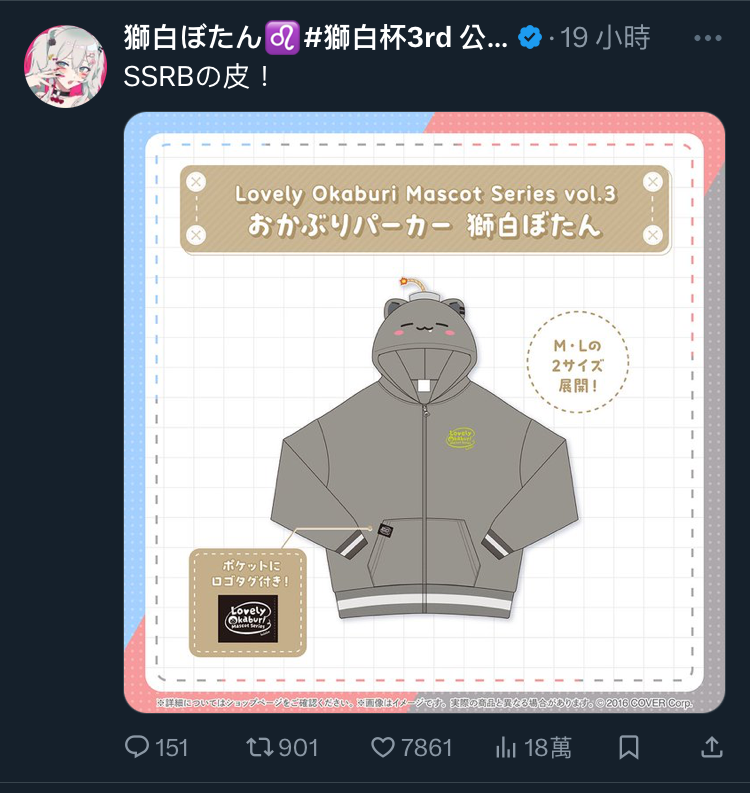Click the Leo zodiac emoji in name
This screenshot has width=750, height=793.
point(282,38)
